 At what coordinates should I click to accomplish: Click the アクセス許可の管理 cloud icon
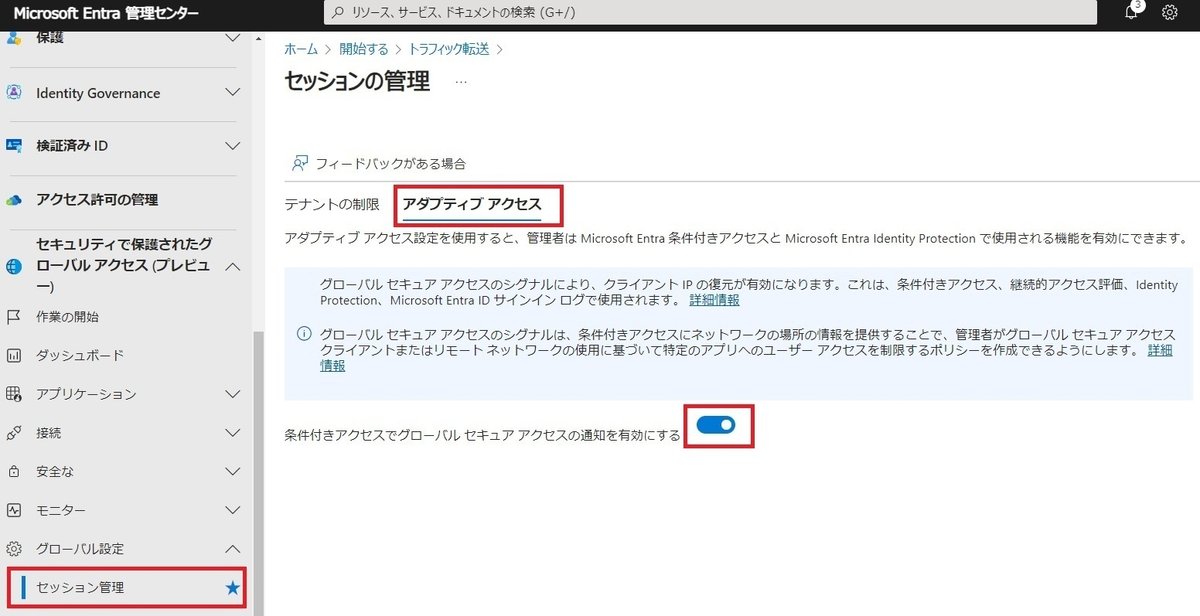14,199
